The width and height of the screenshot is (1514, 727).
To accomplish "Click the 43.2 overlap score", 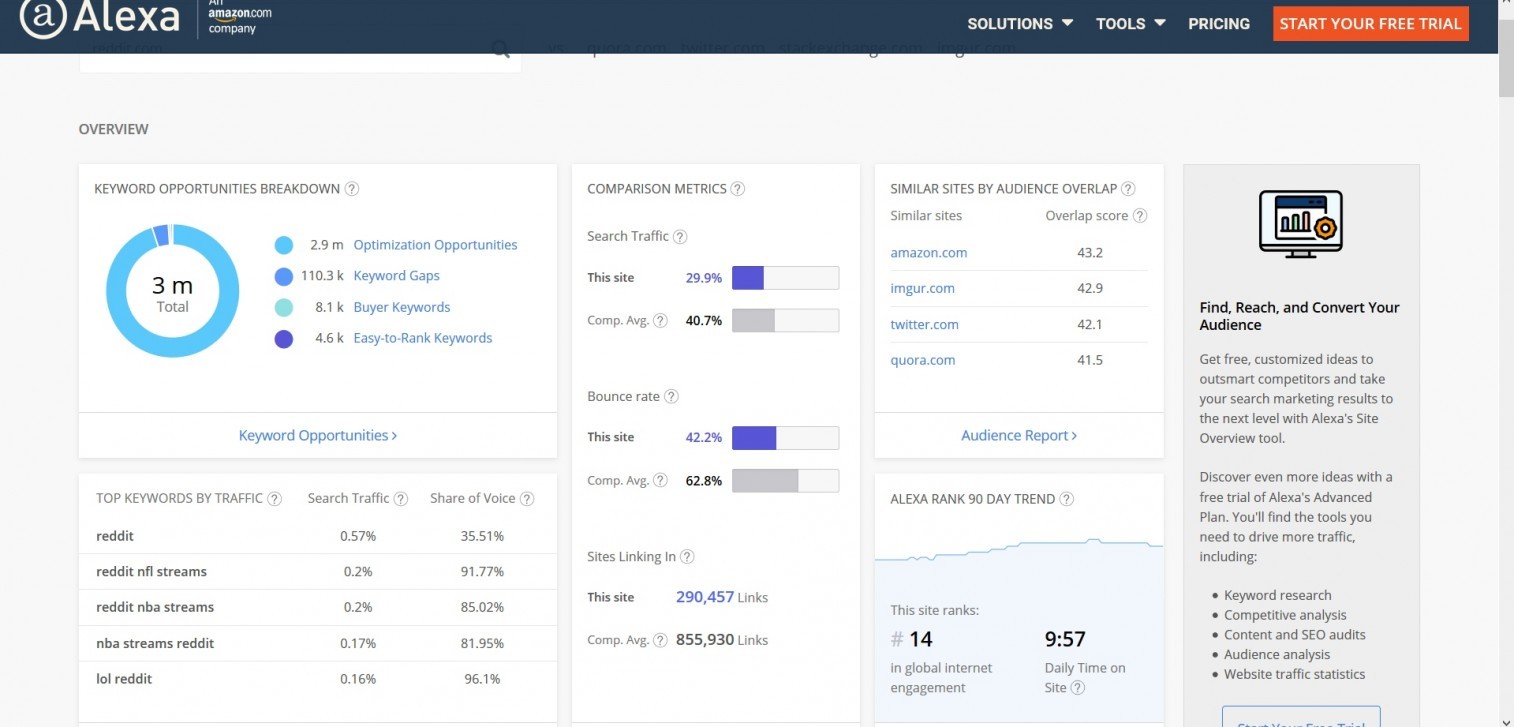I will pos(1090,253).
